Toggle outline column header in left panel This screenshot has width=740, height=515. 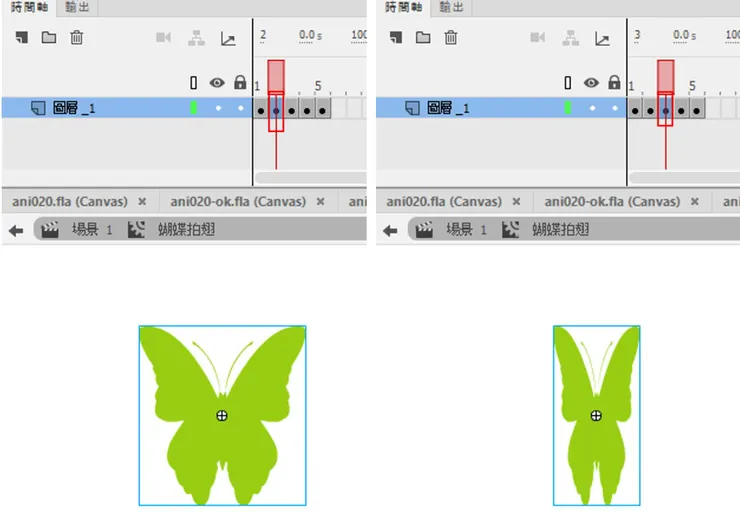click(193, 83)
